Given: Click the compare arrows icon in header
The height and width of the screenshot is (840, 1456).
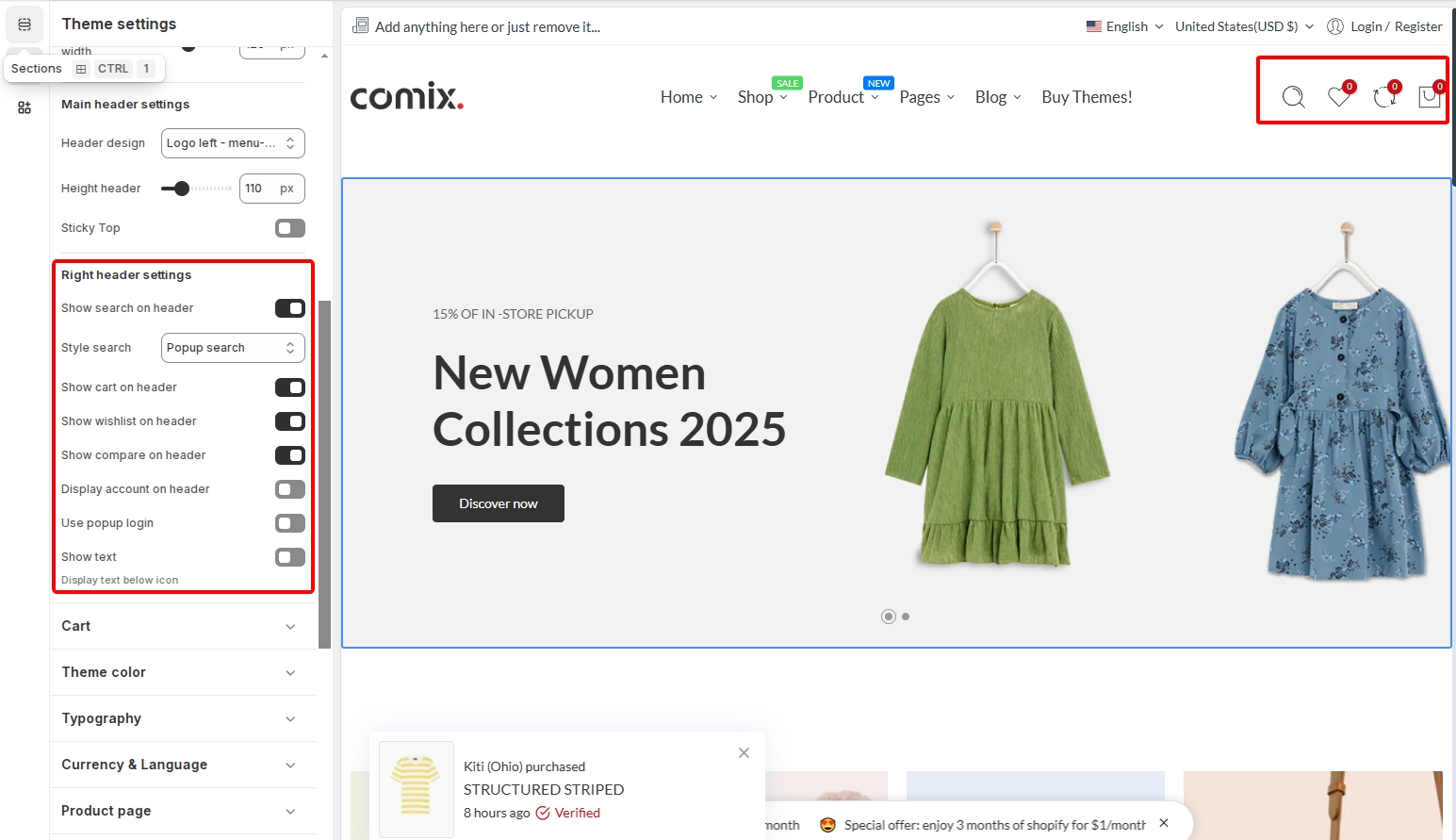Looking at the screenshot, I should [1383, 96].
